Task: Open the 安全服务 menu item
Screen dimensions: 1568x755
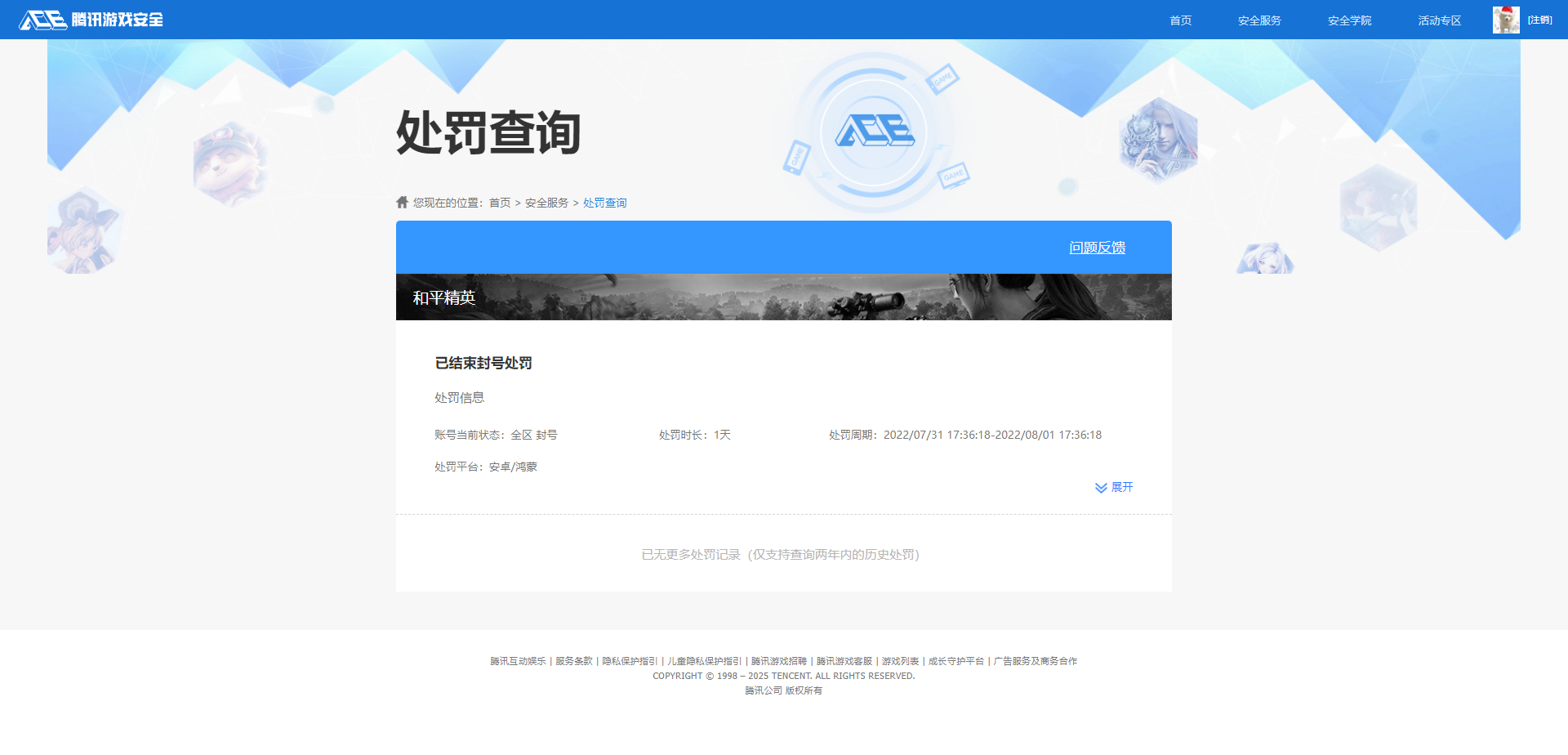Action: (x=1258, y=20)
